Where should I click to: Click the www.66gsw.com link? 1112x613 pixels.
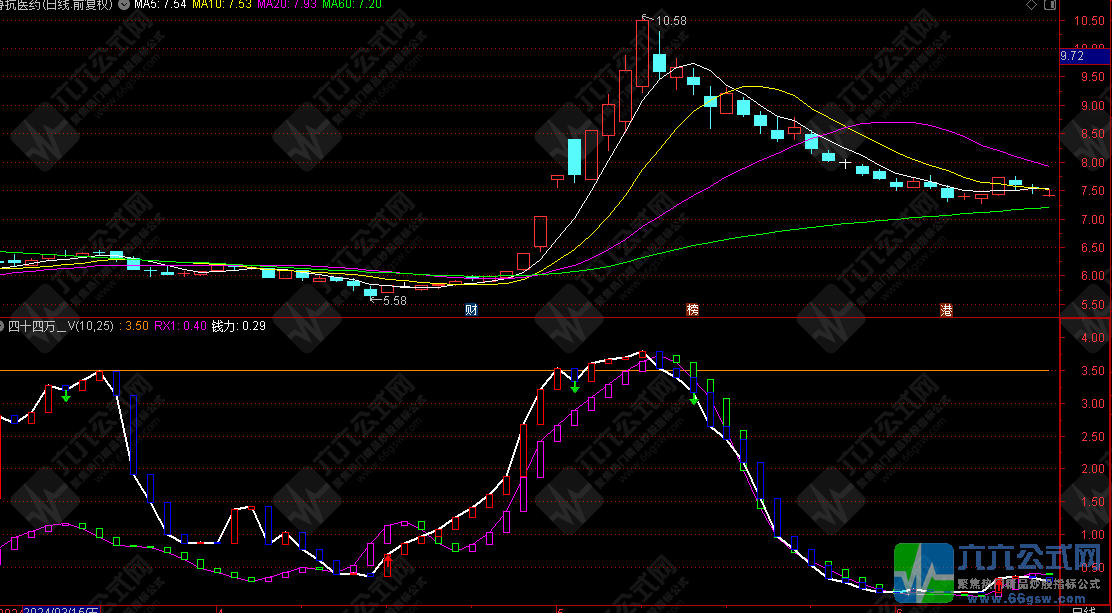(1002, 599)
